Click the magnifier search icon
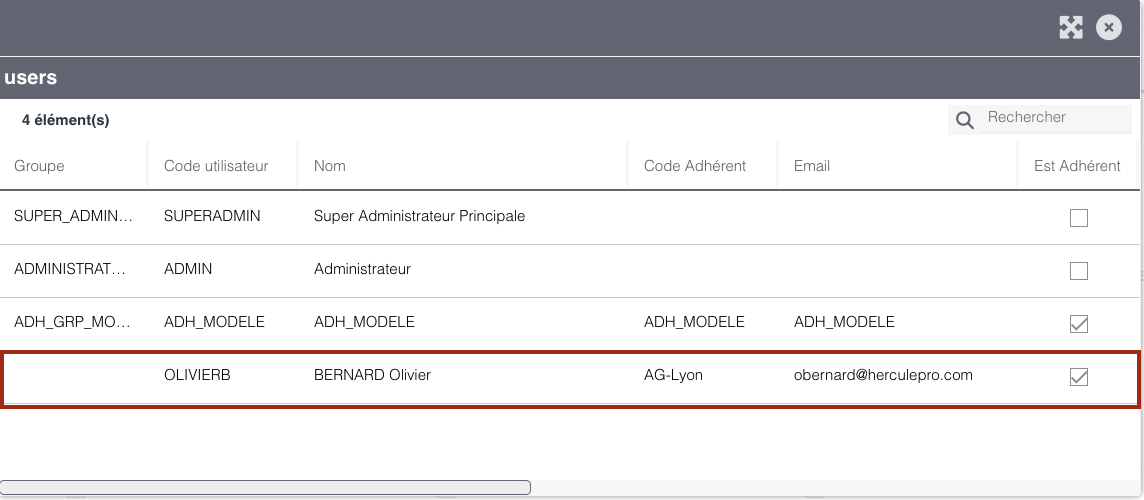Image resolution: width=1144 pixels, height=500 pixels. [965, 120]
